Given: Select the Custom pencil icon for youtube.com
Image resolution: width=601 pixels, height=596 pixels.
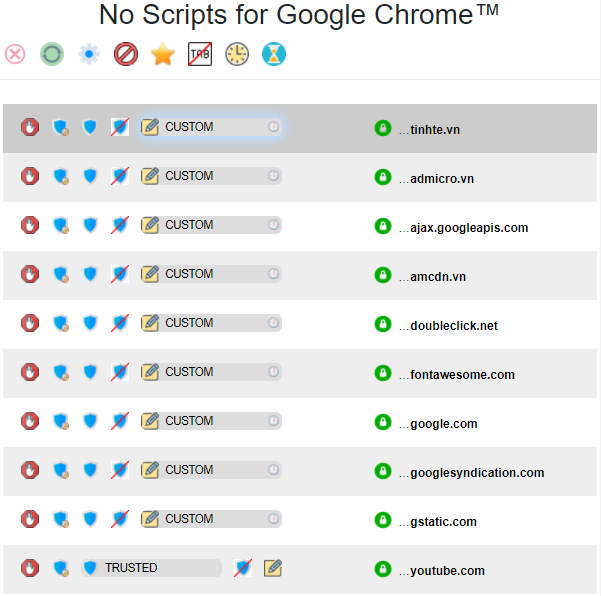Looking at the screenshot, I should coord(273,568).
